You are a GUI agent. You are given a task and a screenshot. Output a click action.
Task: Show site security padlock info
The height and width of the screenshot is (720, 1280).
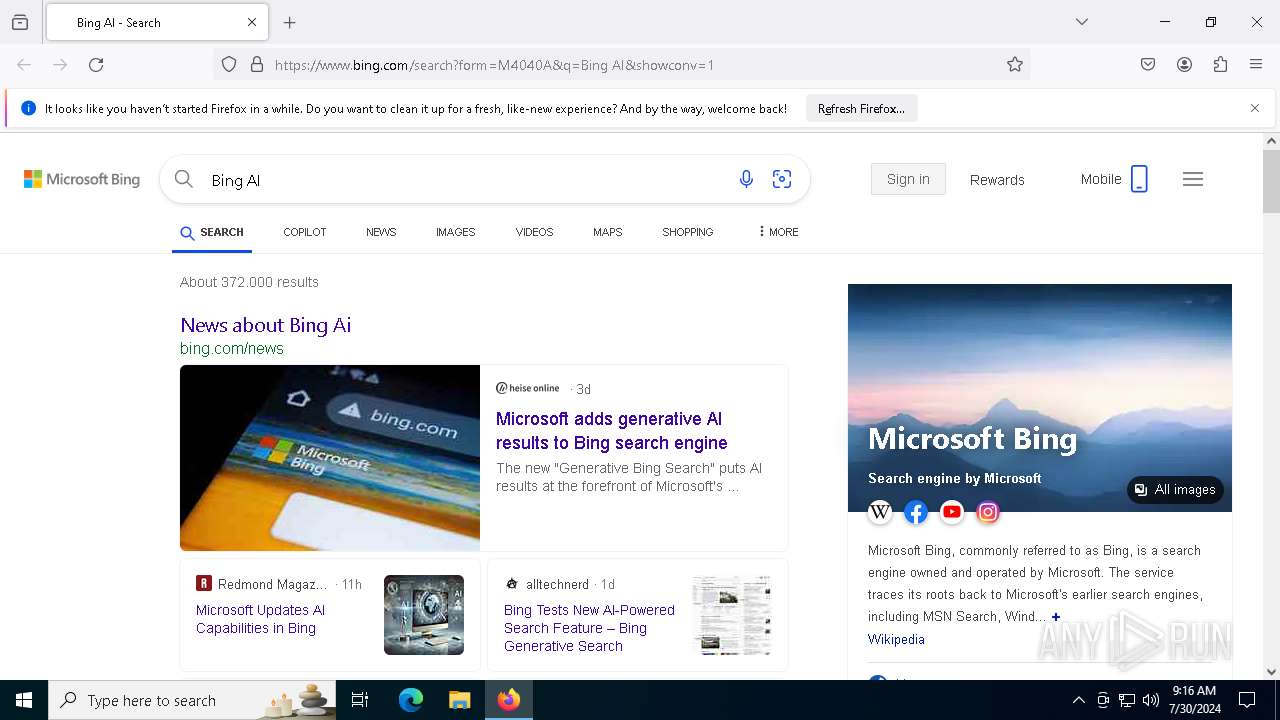257,65
